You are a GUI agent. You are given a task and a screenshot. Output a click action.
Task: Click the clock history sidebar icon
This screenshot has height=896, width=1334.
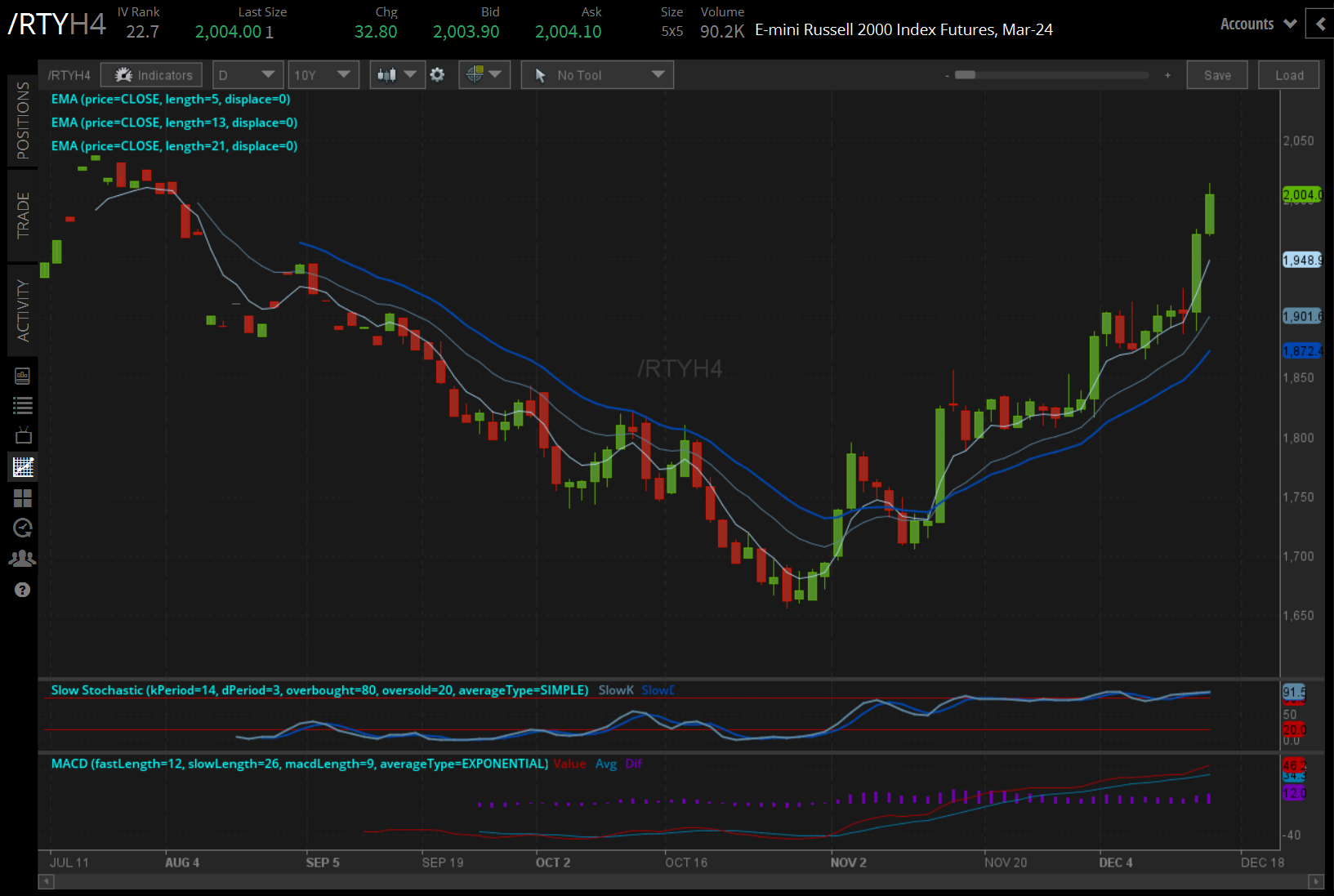point(23,528)
